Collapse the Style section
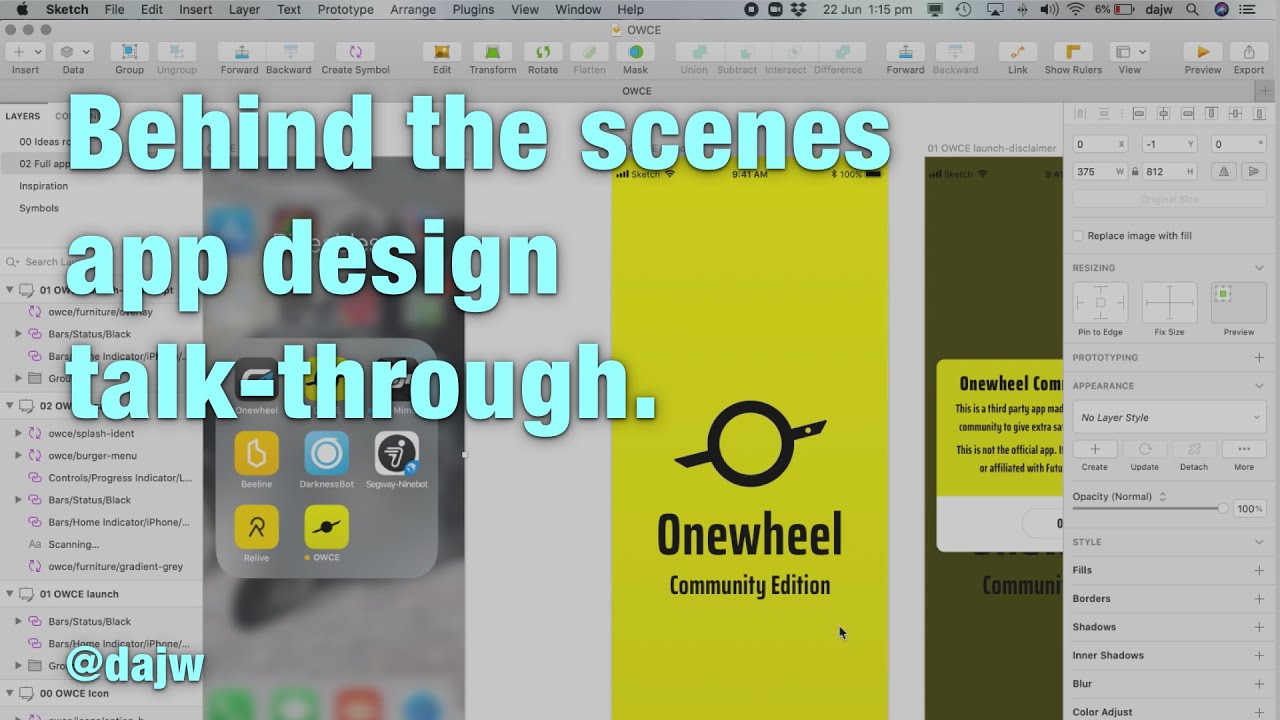The image size is (1280, 720). 1259,542
